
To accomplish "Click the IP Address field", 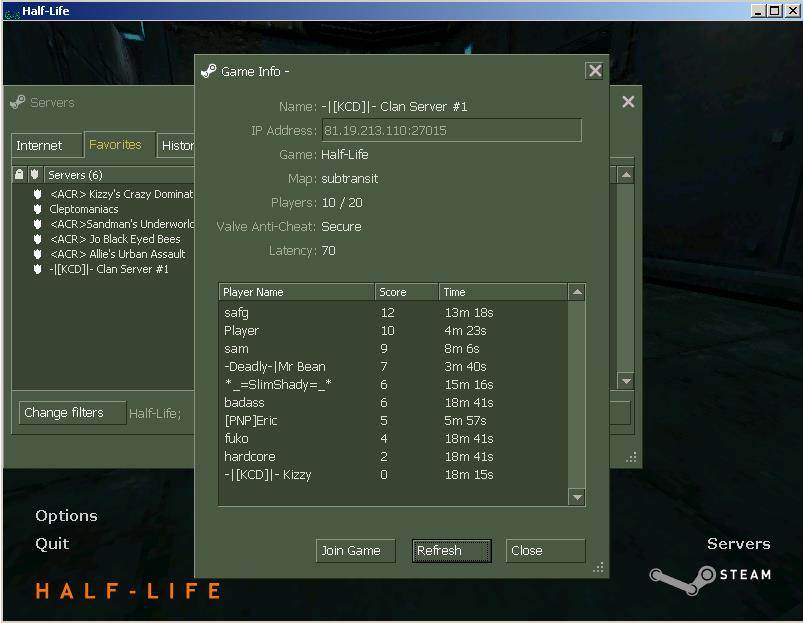I will point(451,130).
